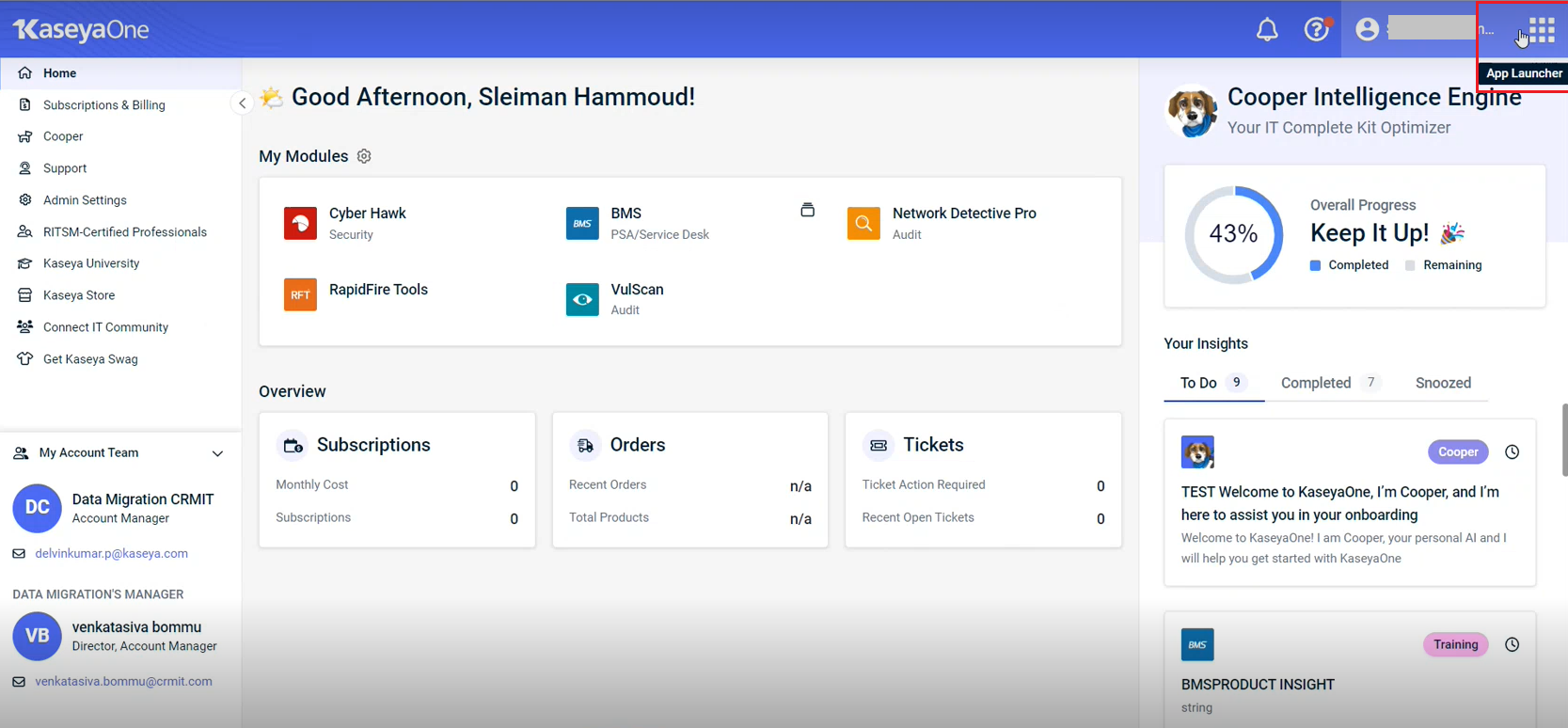The width and height of the screenshot is (1568, 728).
Task: Click the notifications bell icon
Action: click(x=1267, y=30)
